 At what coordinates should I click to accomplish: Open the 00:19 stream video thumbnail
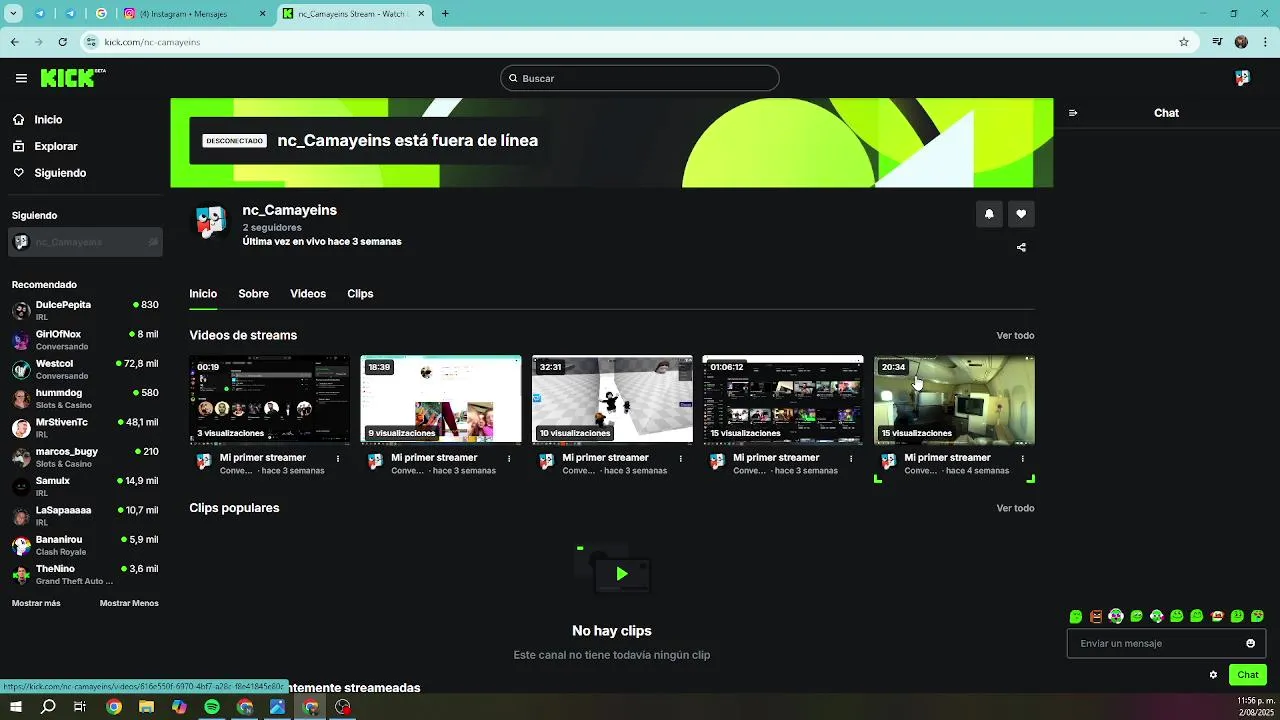[x=270, y=399]
